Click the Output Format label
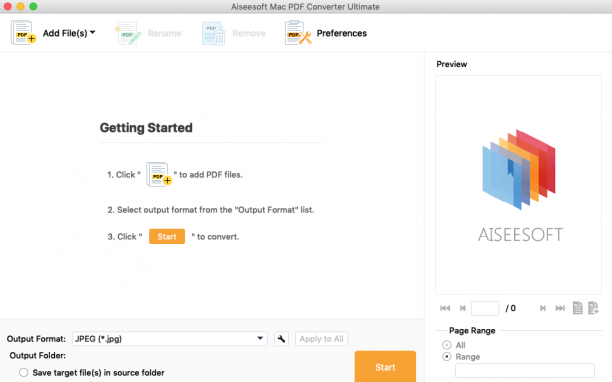The height and width of the screenshot is (382, 612). click(36, 339)
